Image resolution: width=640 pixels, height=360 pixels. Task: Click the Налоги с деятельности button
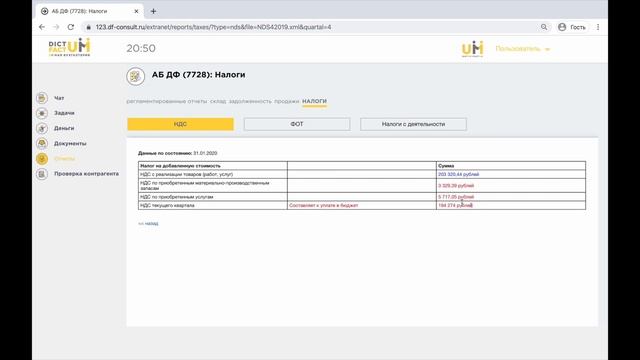(413, 124)
